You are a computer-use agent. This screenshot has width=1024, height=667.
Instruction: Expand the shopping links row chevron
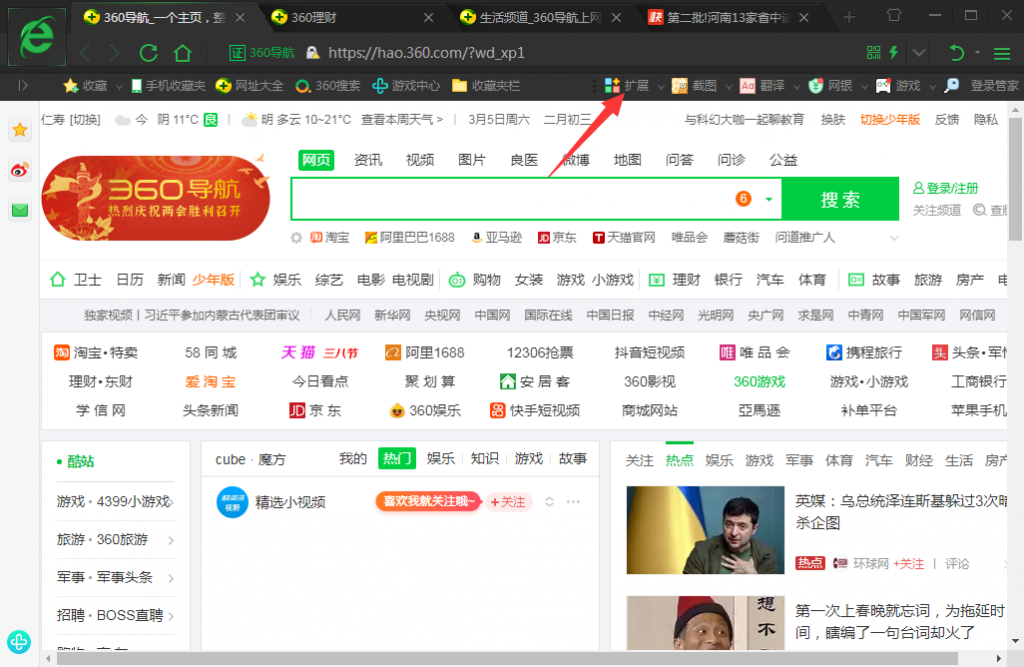pyautogui.click(x=893, y=238)
